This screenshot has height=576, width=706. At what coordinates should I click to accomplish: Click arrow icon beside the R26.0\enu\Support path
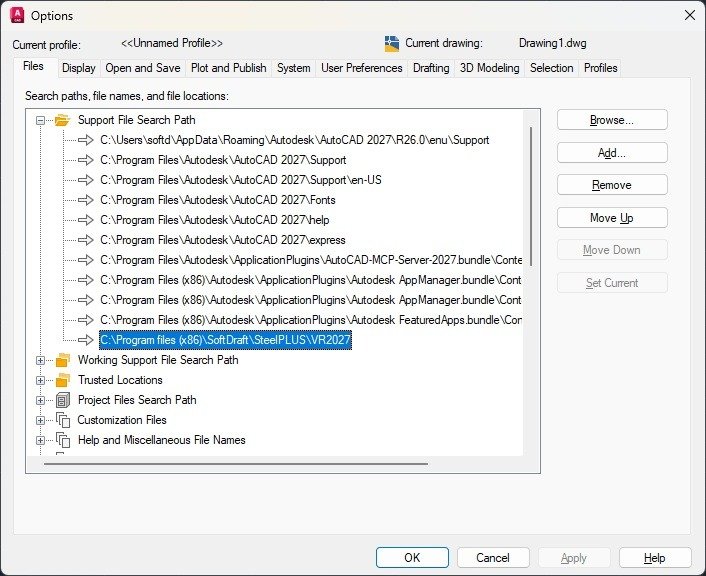pos(86,140)
